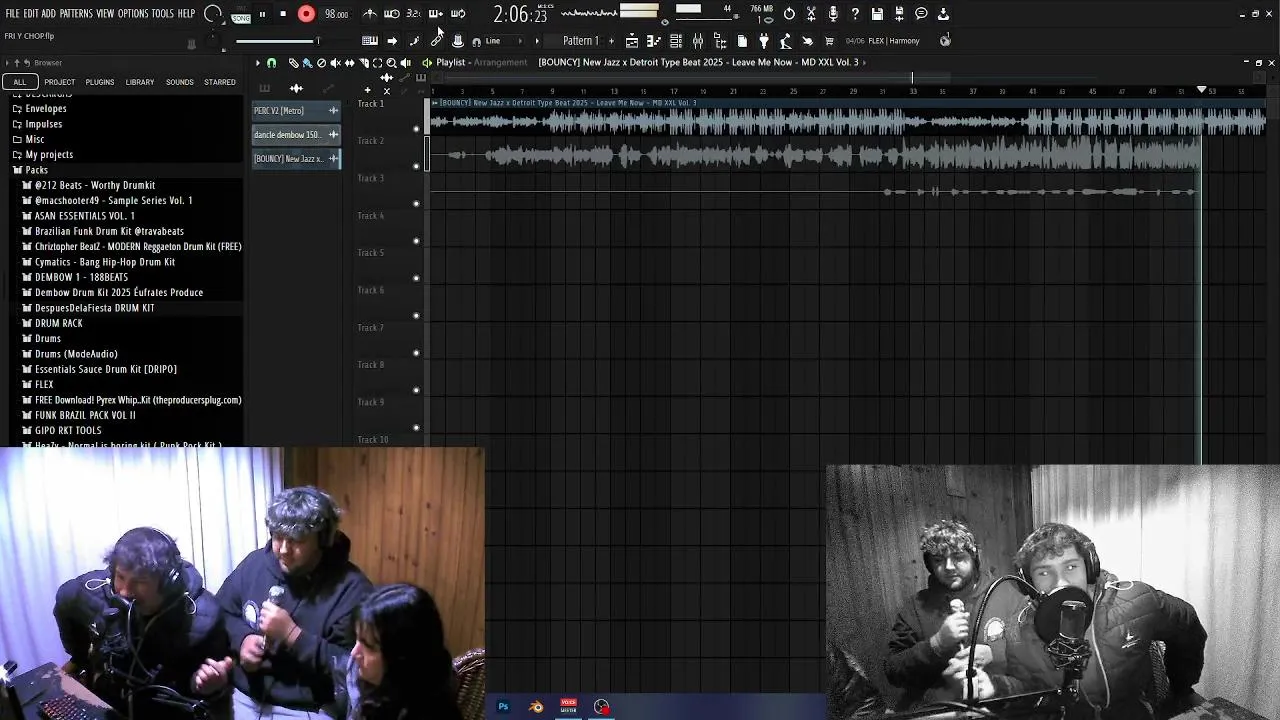Viewport: 1280px width, 720px height.
Task: Click the playlist end marker near bar 53
Action: click(1202, 90)
